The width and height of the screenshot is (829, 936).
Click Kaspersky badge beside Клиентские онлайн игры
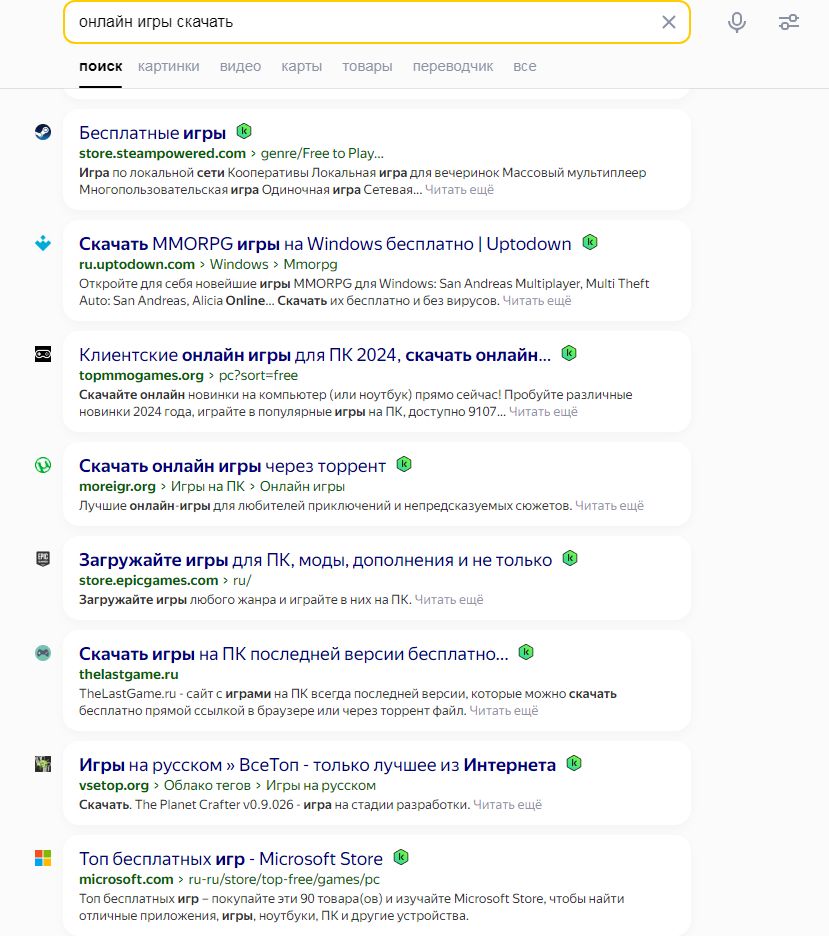569,353
